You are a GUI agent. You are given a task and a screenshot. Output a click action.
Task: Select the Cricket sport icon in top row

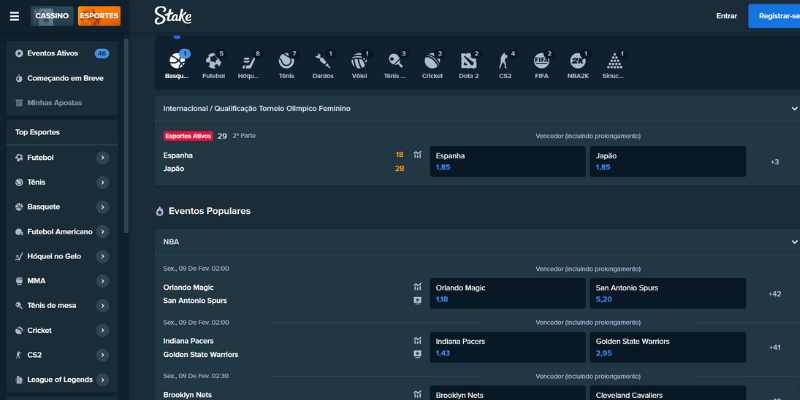pos(432,65)
